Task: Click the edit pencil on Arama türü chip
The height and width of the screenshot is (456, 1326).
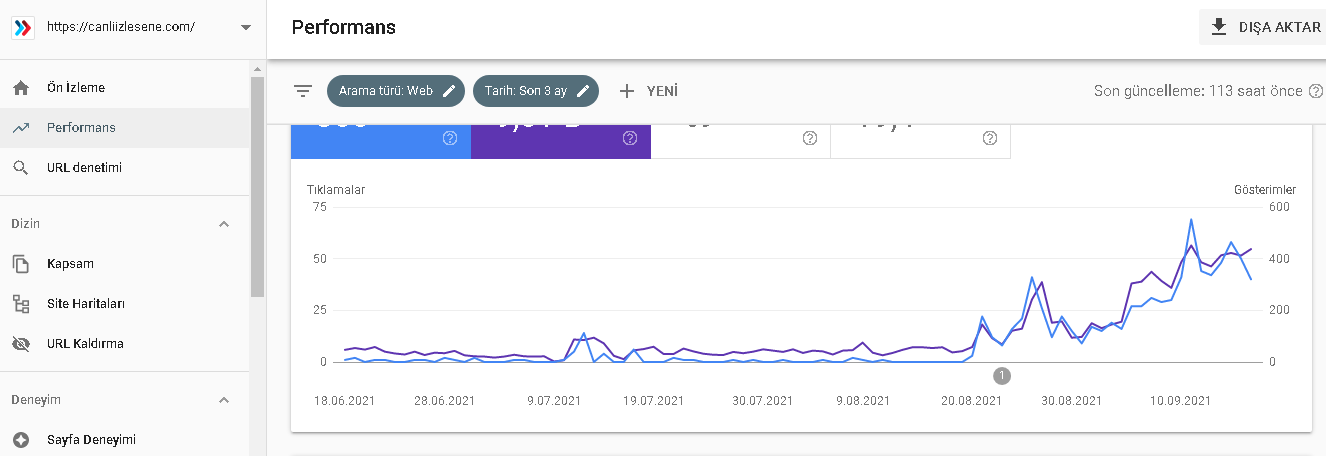Action: [x=450, y=91]
